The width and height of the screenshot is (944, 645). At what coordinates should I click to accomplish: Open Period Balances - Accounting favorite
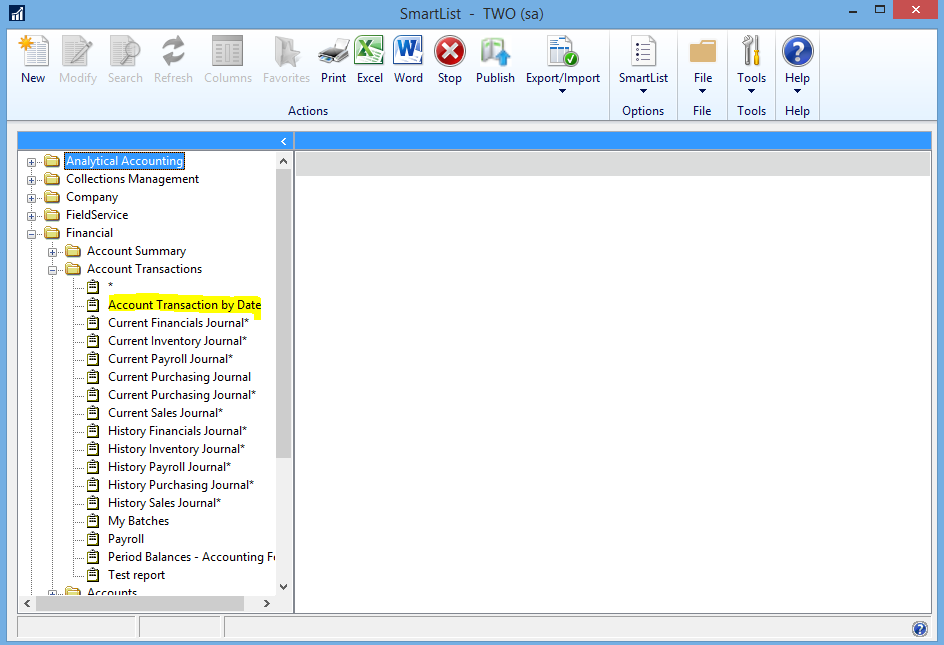(191, 557)
